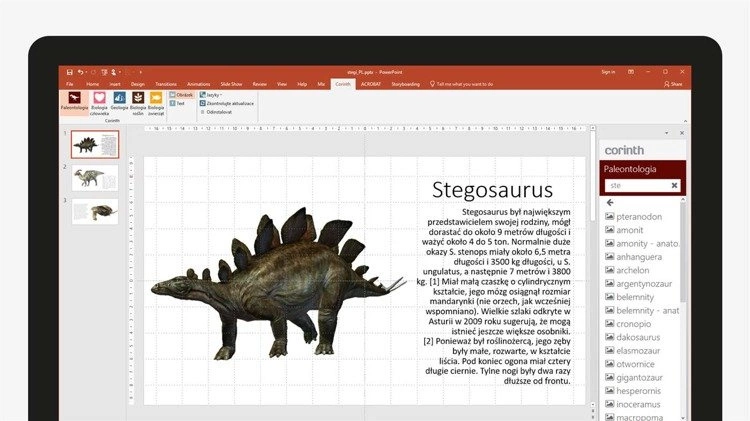Clear the search with the X icon
The height and width of the screenshot is (421, 750).
pyautogui.click(x=674, y=185)
